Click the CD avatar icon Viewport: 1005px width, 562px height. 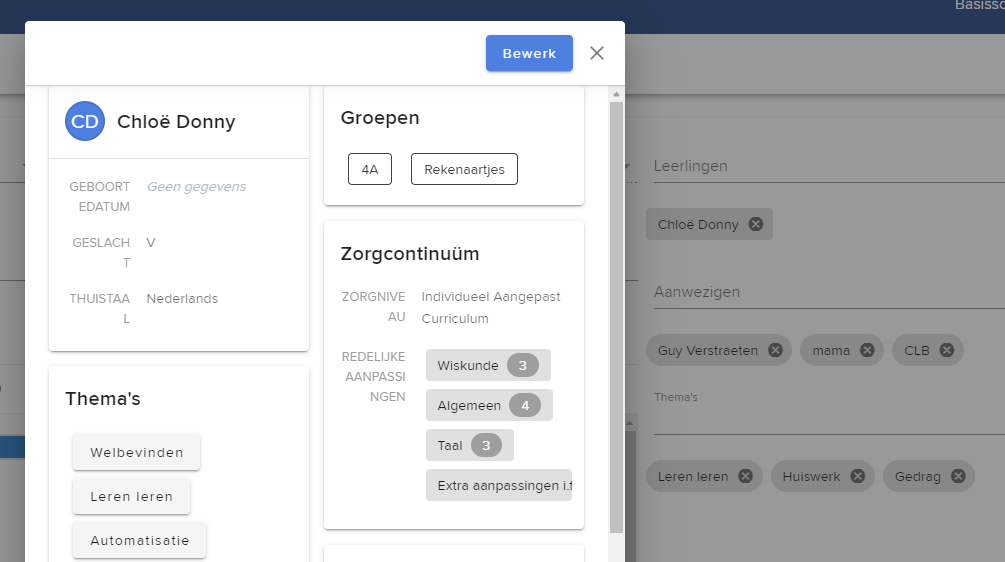85,122
